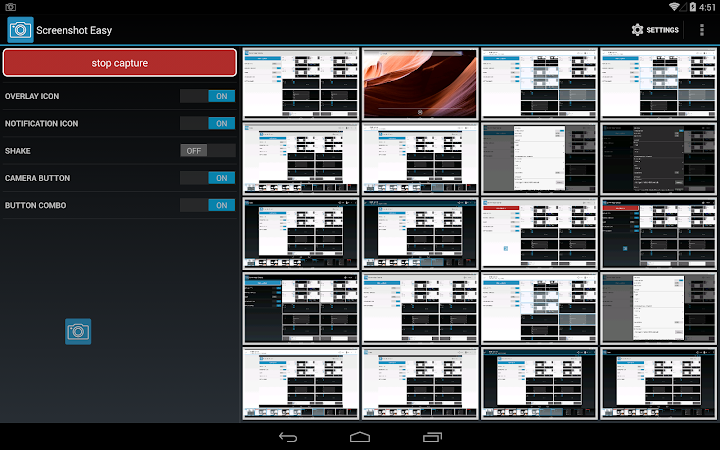Viewport: 720px width, 450px height.
Task: Tap the Android home navigation button
Action: (x=360, y=437)
